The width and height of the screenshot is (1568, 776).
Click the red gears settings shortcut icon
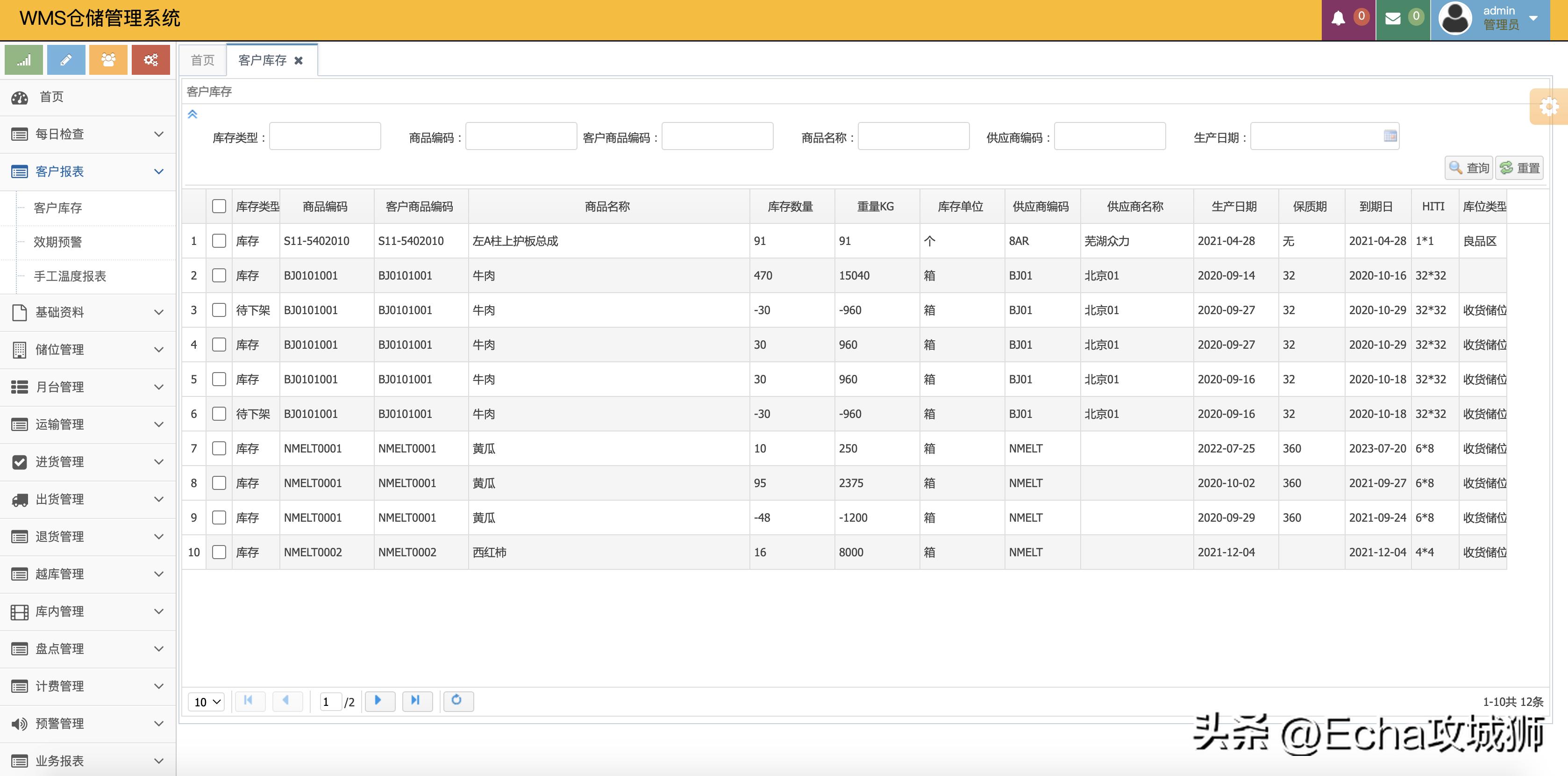[x=150, y=60]
